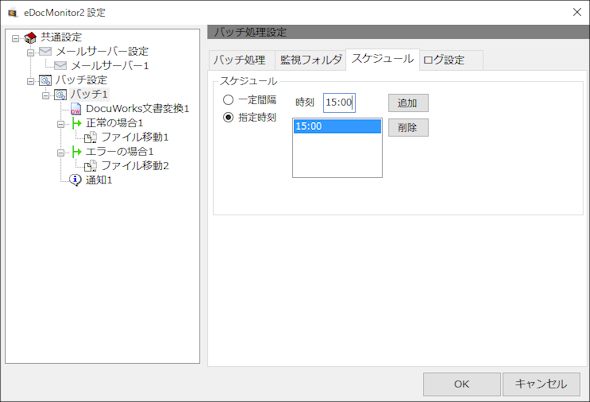Click the メールサーバー設定 envelope icon
Screen dimensions: 590x402
click(46, 51)
